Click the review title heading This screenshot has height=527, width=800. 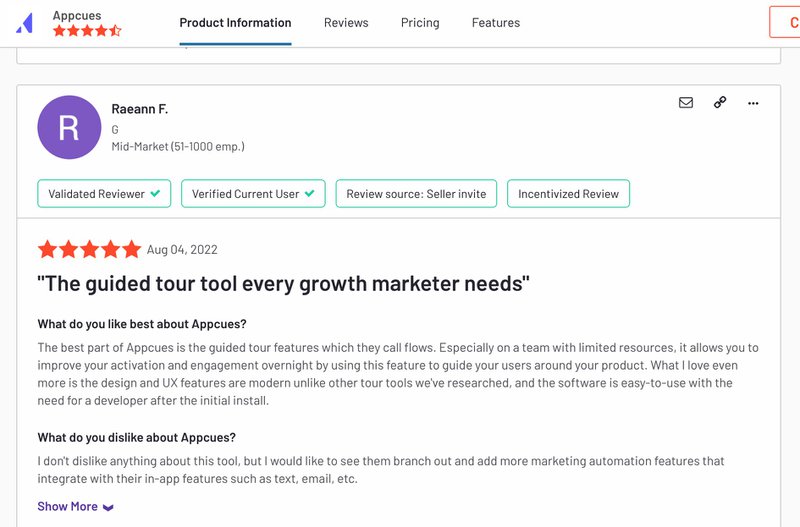click(283, 284)
